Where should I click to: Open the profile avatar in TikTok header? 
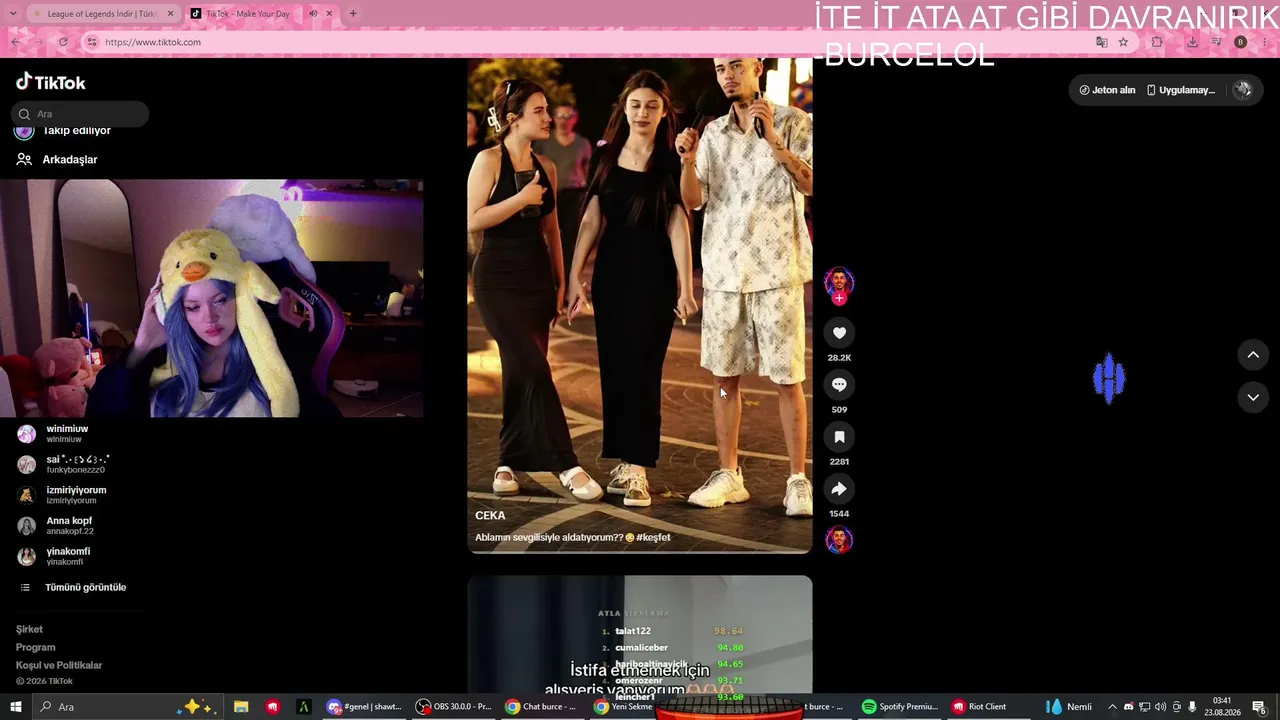[x=1243, y=90]
